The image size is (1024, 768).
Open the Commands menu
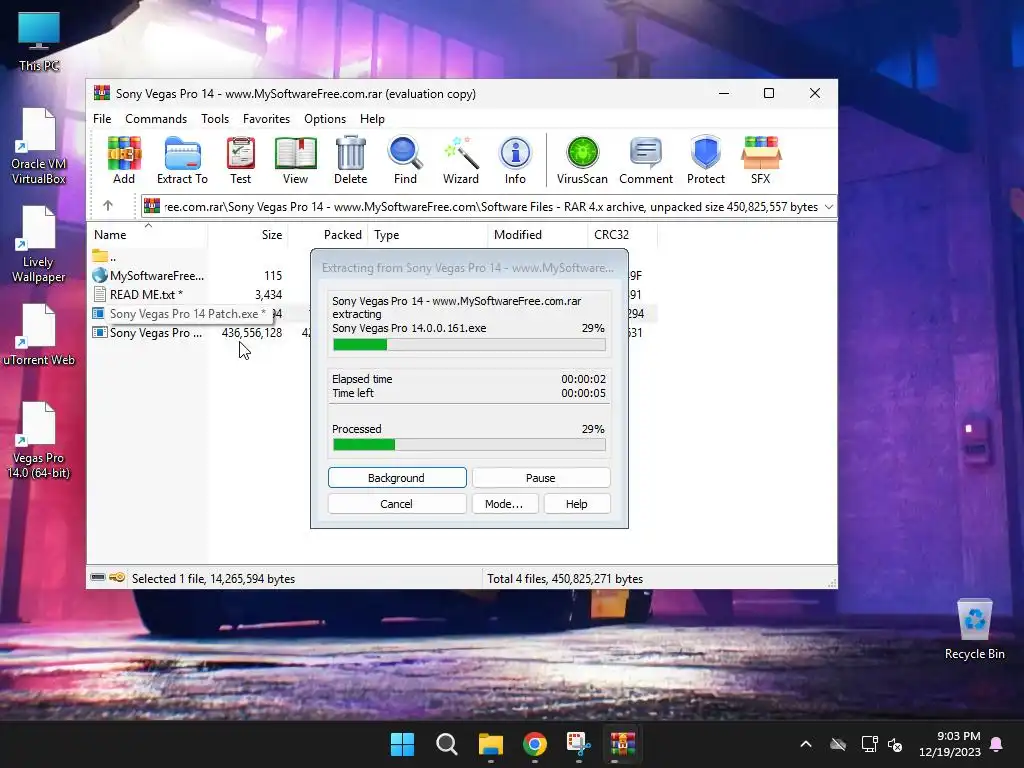[156, 119]
